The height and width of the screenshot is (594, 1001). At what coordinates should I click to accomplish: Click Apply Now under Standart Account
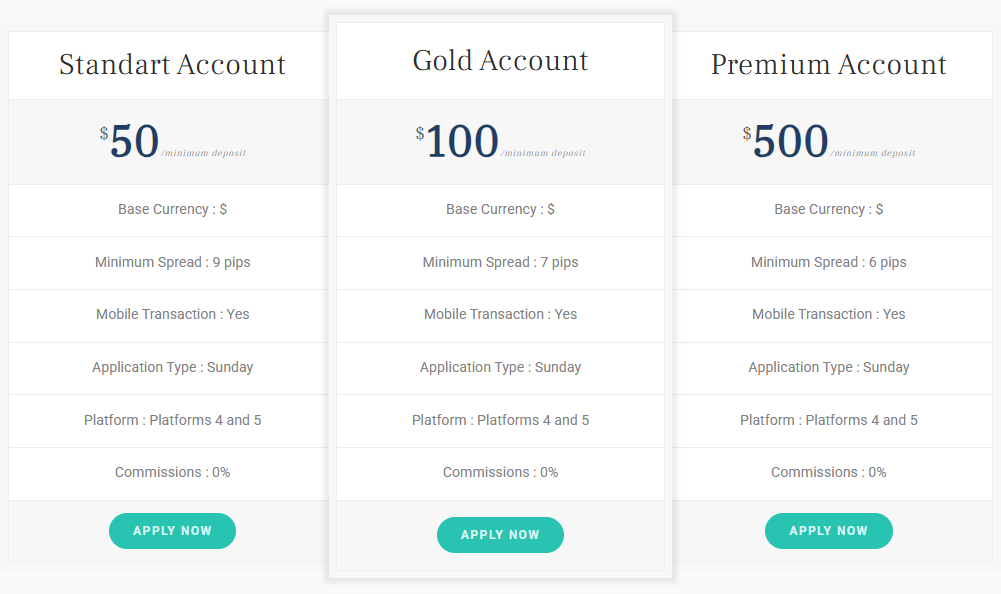[x=172, y=531]
